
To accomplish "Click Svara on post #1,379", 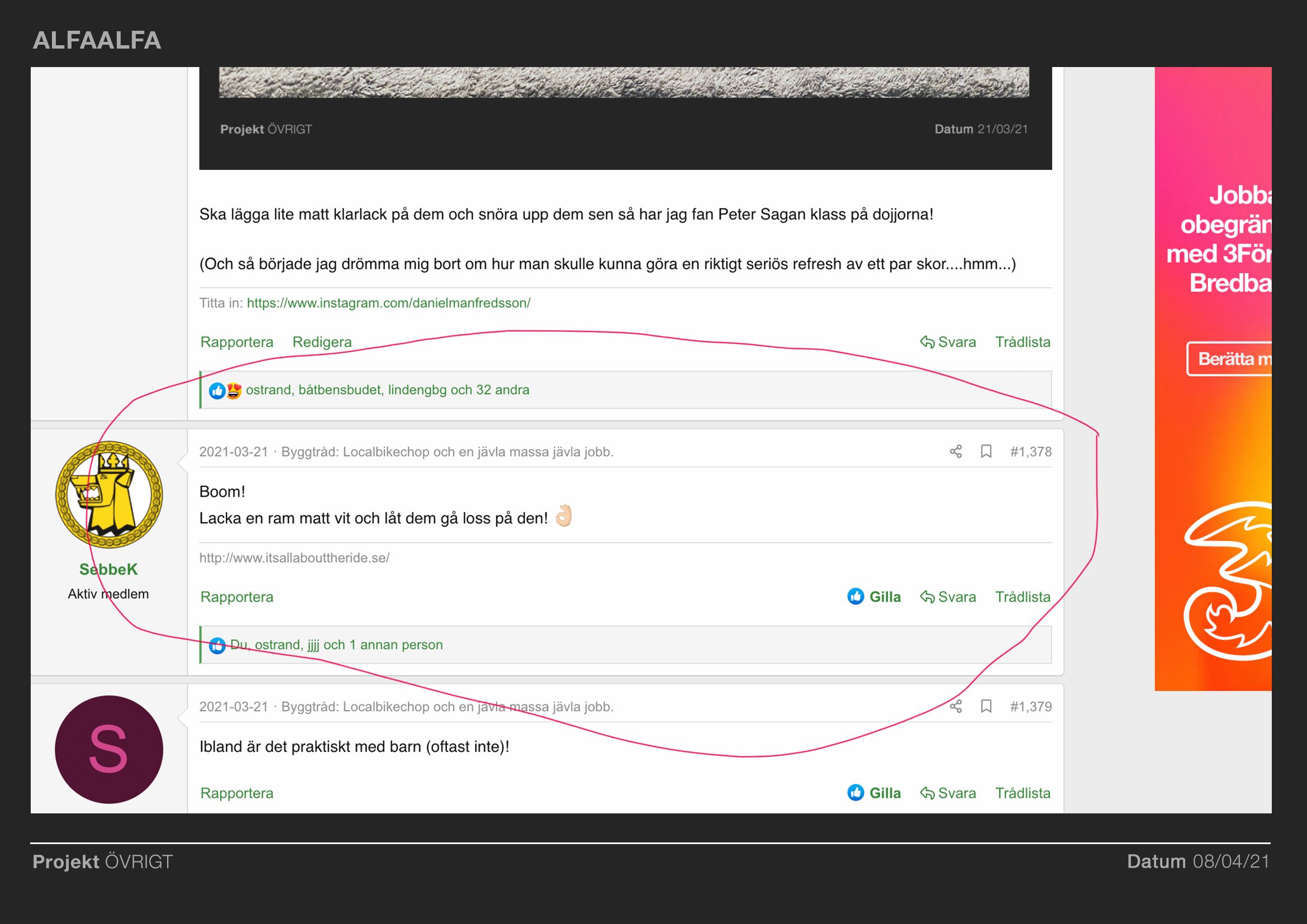I will pyautogui.click(x=948, y=793).
